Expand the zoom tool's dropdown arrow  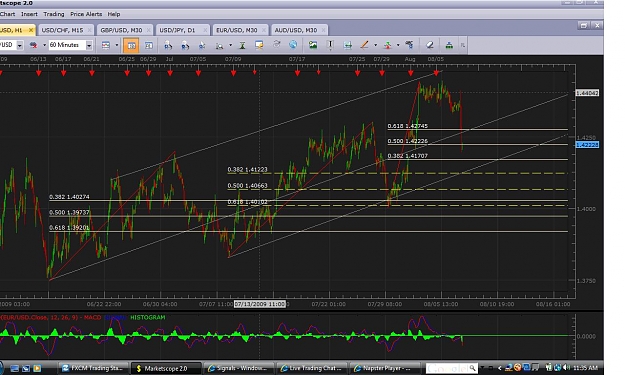point(230,45)
